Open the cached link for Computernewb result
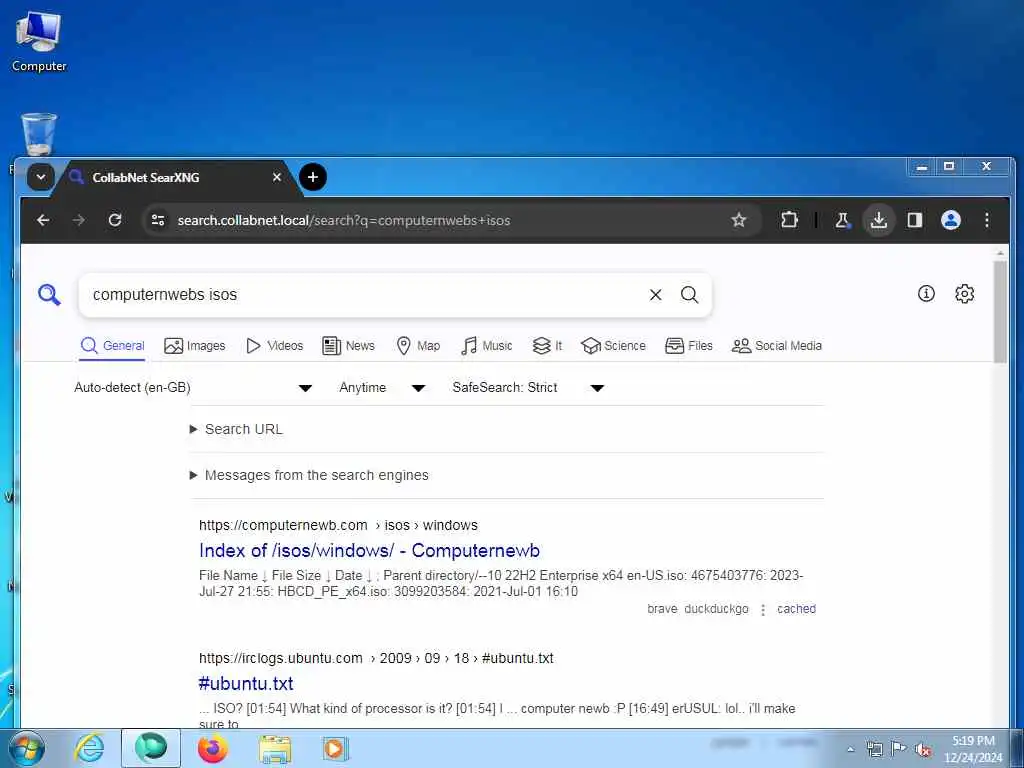The image size is (1024, 768). pyautogui.click(x=796, y=609)
